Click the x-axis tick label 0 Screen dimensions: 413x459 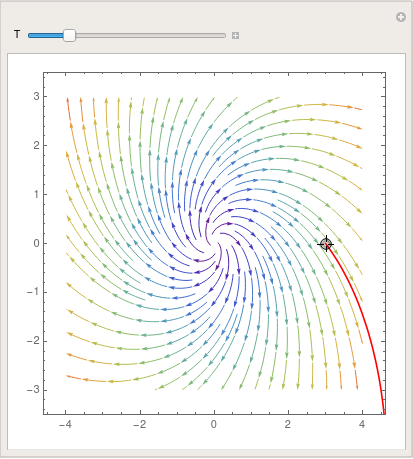(x=214, y=424)
